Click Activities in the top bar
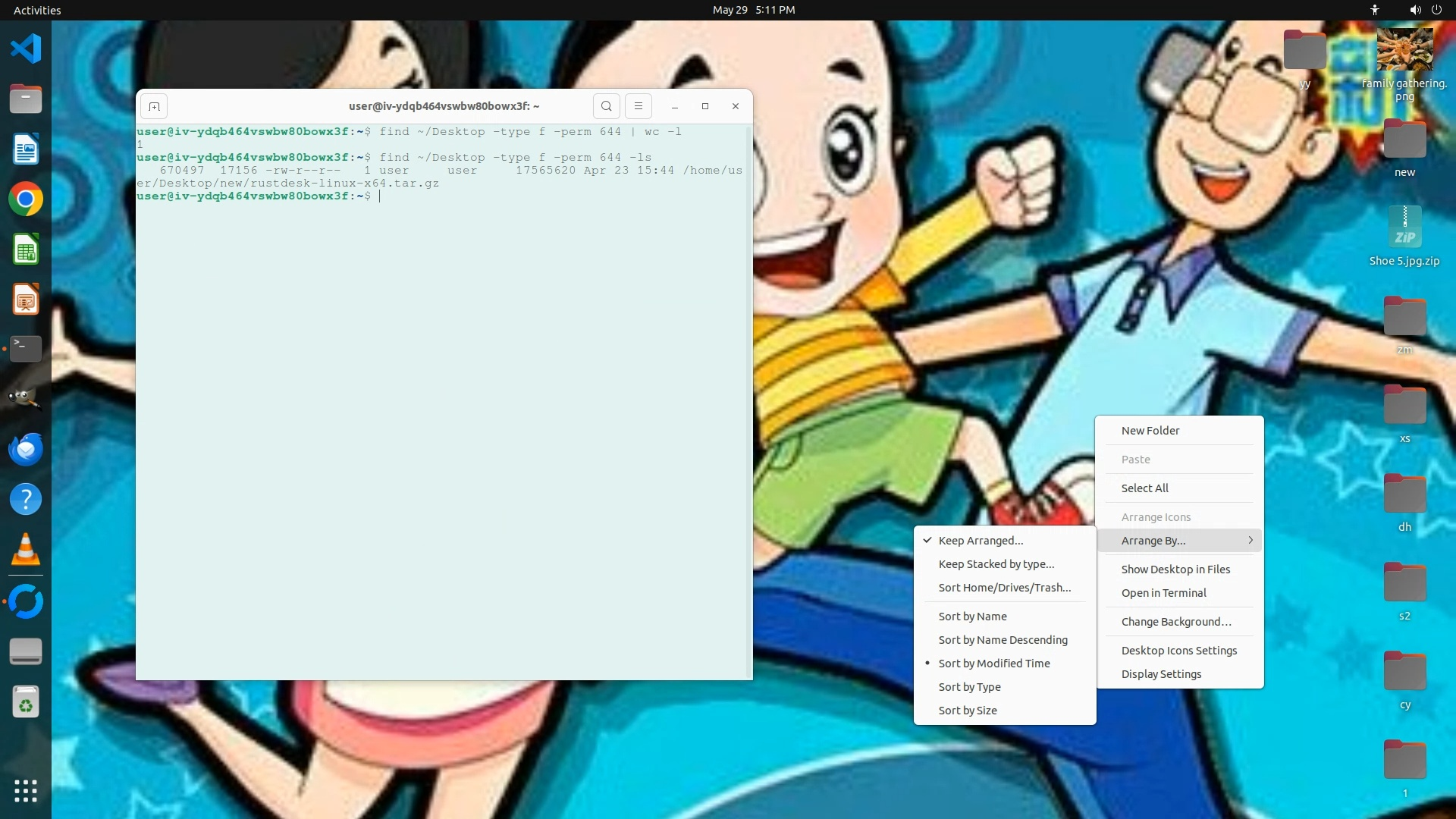Viewport: 1456px width, 819px height. coord(37,10)
